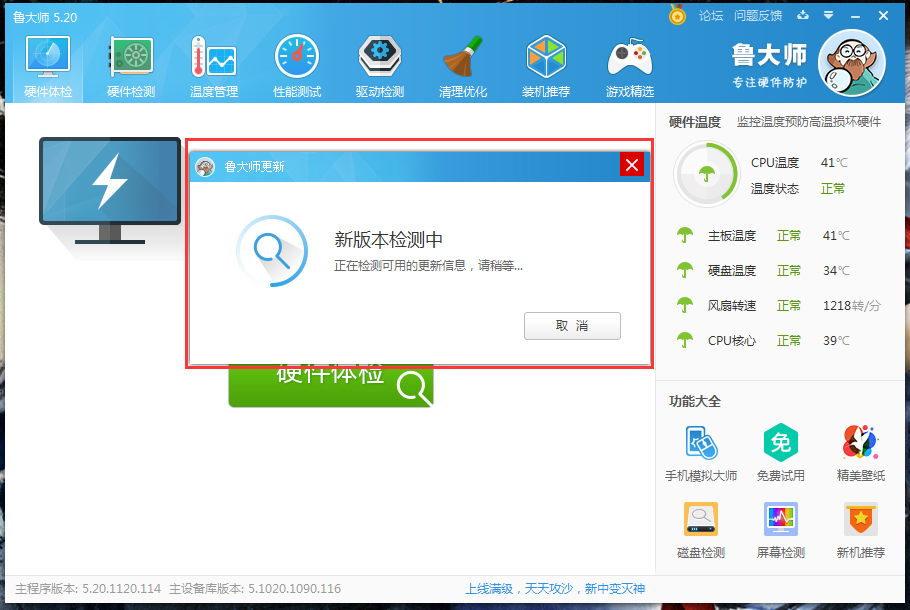Cancel the new version check with 取消
This screenshot has width=910, height=610.
[572, 325]
